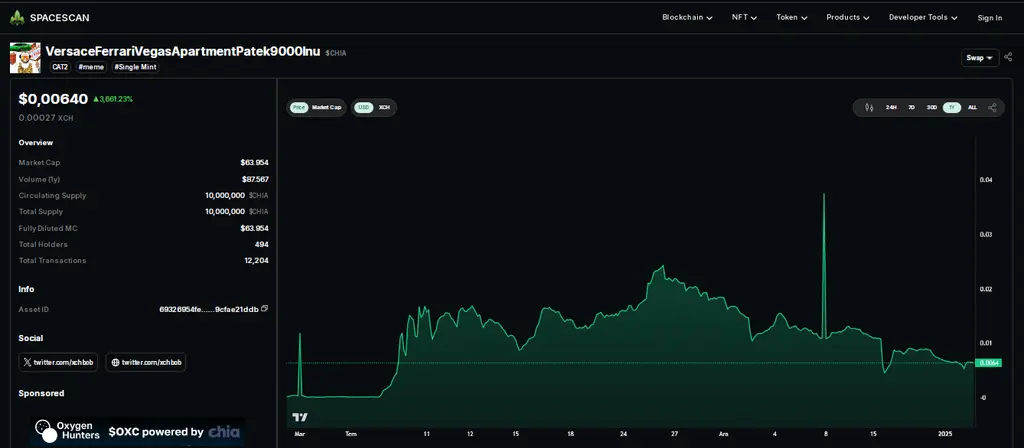The height and width of the screenshot is (448, 1024).
Task: Click the Volume (1y) value $87.567
Action: 255,179
